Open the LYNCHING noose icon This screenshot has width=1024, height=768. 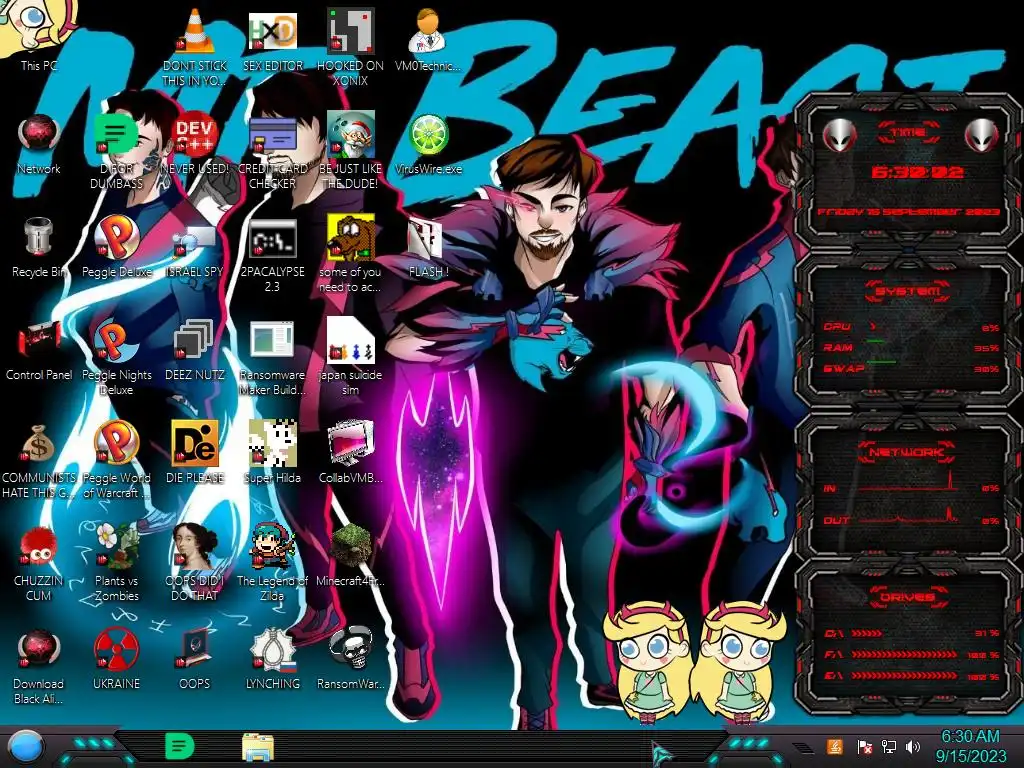tap(273, 649)
